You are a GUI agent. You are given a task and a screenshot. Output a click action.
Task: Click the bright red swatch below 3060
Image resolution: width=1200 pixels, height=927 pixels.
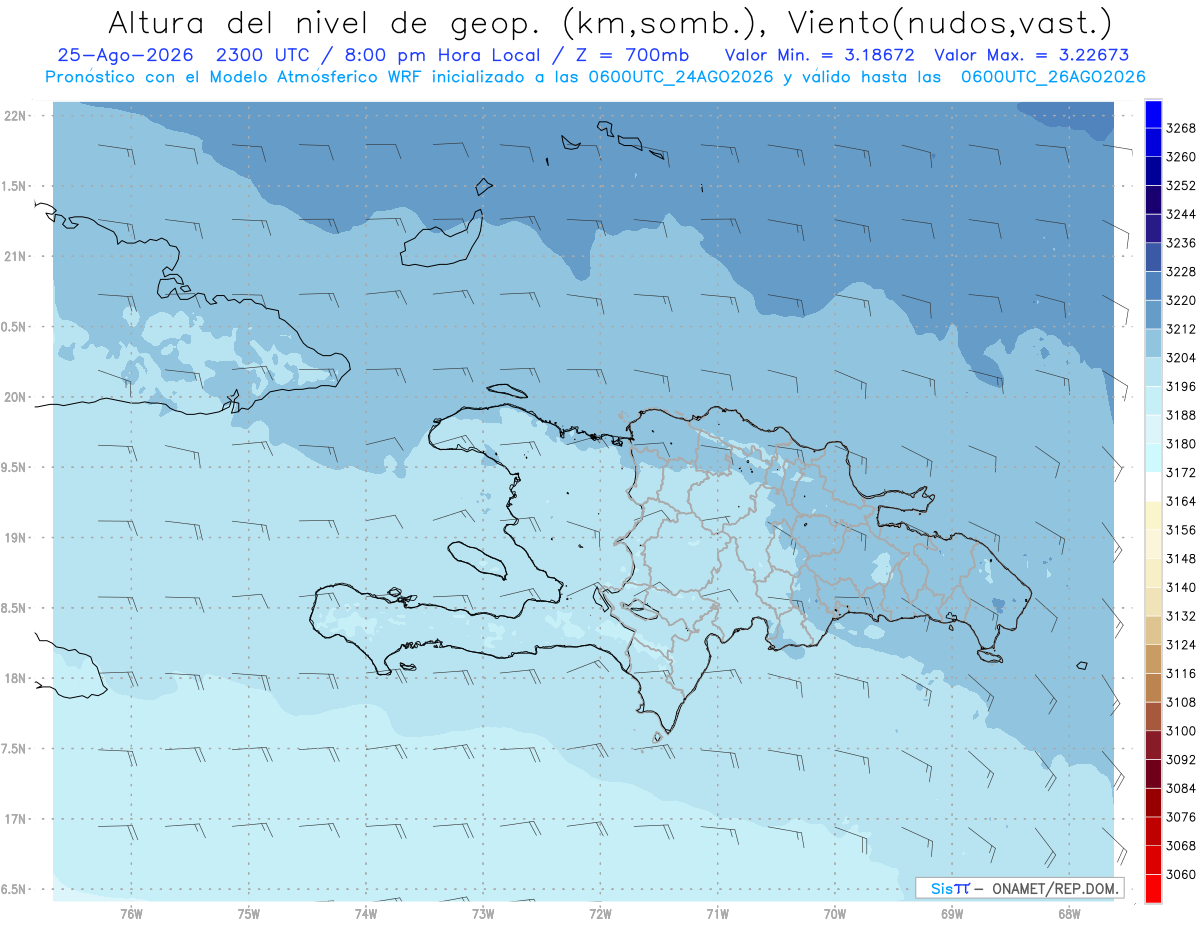1153,888
